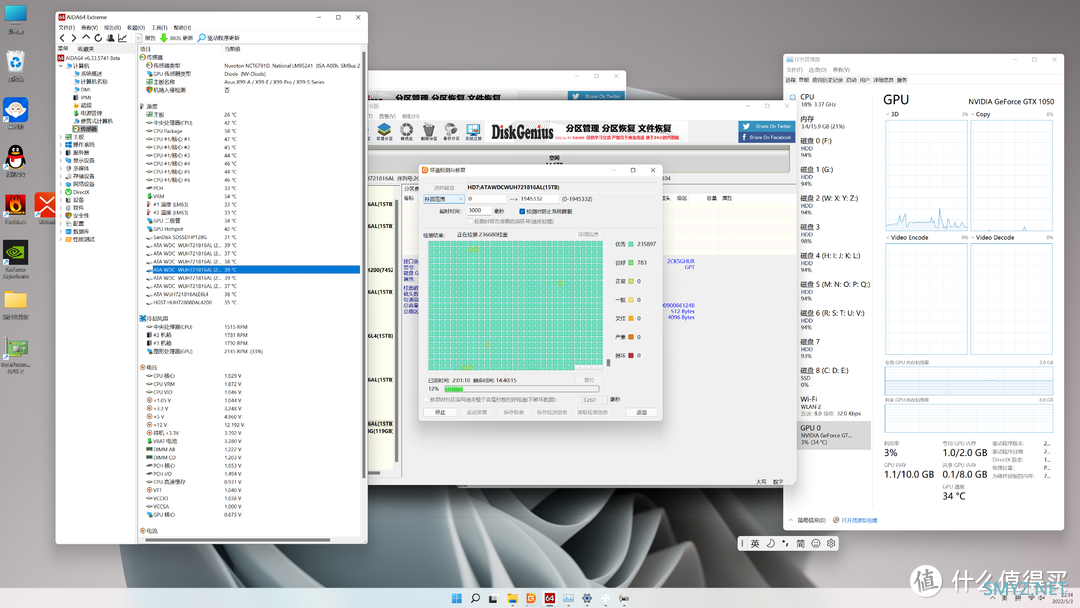
Task: Open QQ penguin desktop icon
Action: (x=15, y=162)
